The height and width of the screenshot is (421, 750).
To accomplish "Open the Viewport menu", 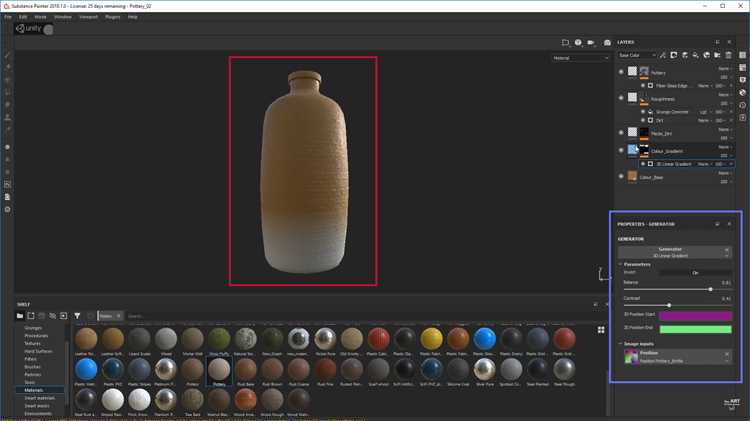I will click(x=88, y=17).
